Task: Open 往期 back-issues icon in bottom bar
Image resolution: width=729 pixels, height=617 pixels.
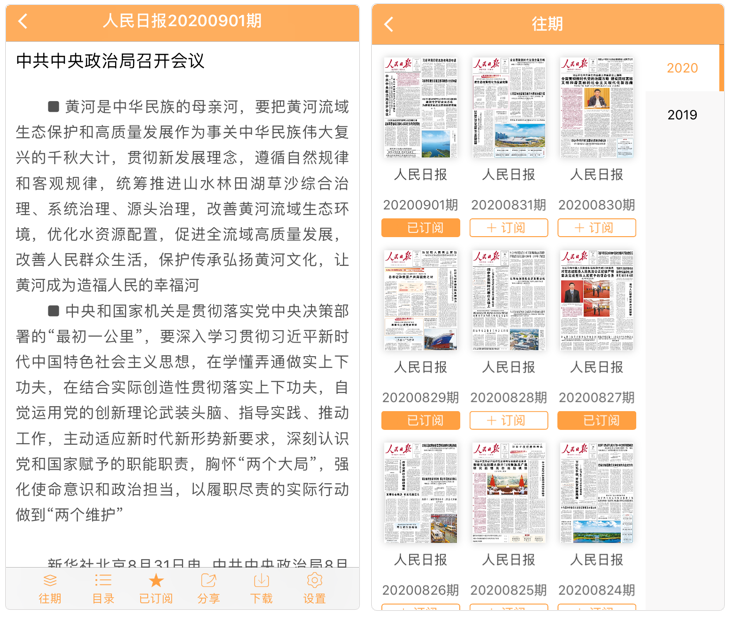Action: click(x=50, y=589)
